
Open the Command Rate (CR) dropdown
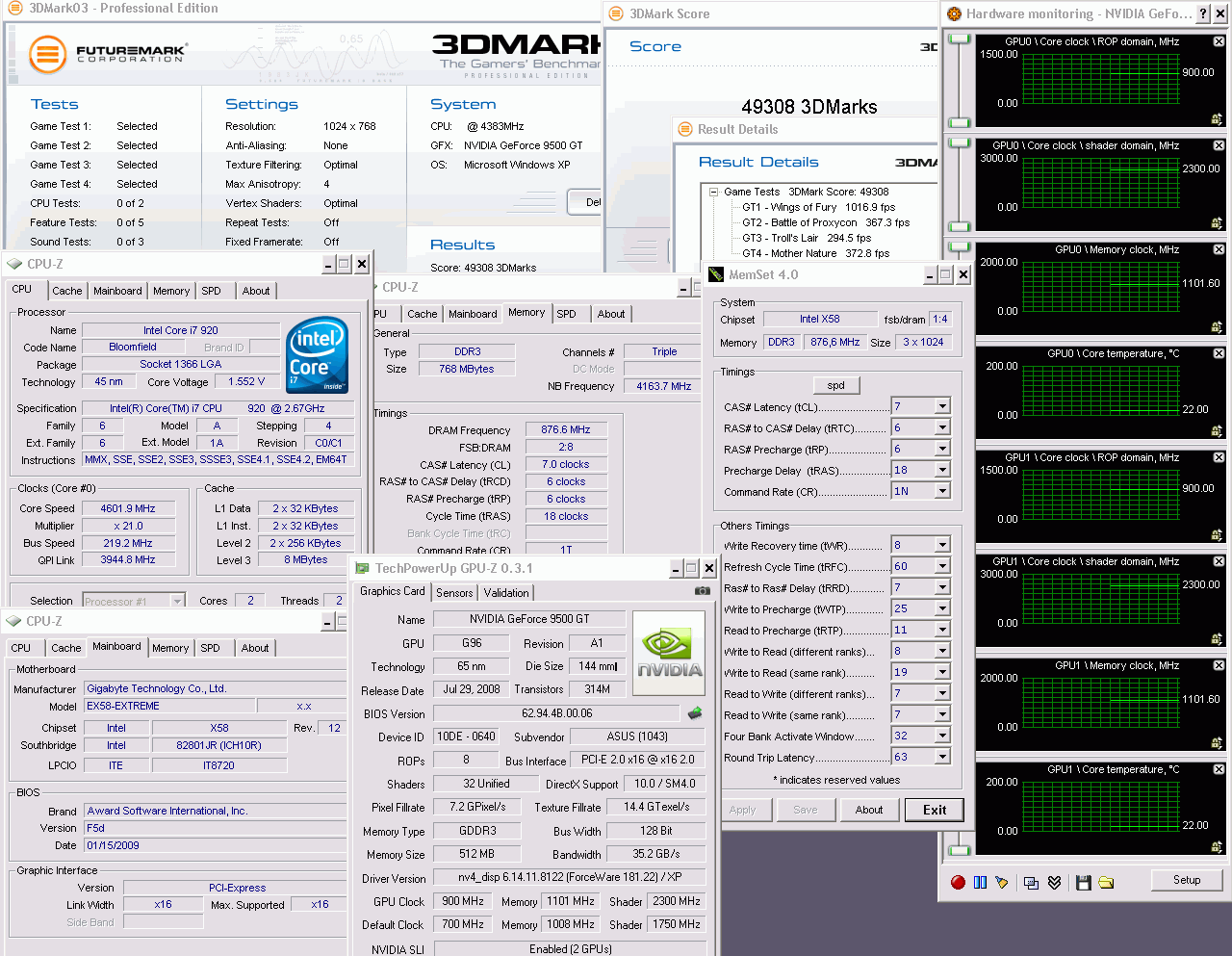[942, 491]
